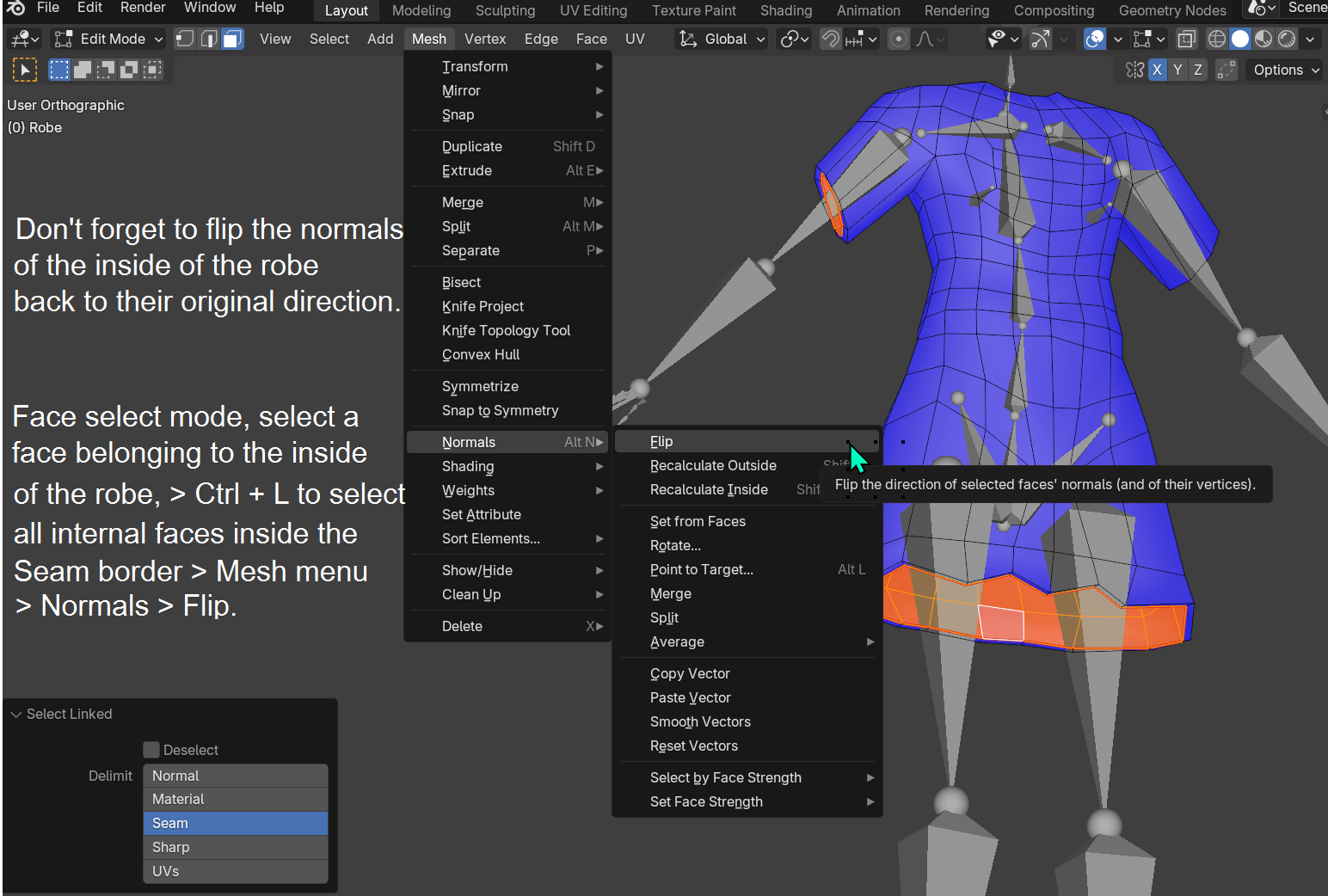Switch to rendered viewport shading
Image resolution: width=1328 pixels, height=896 pixels.
(1287, 39)
